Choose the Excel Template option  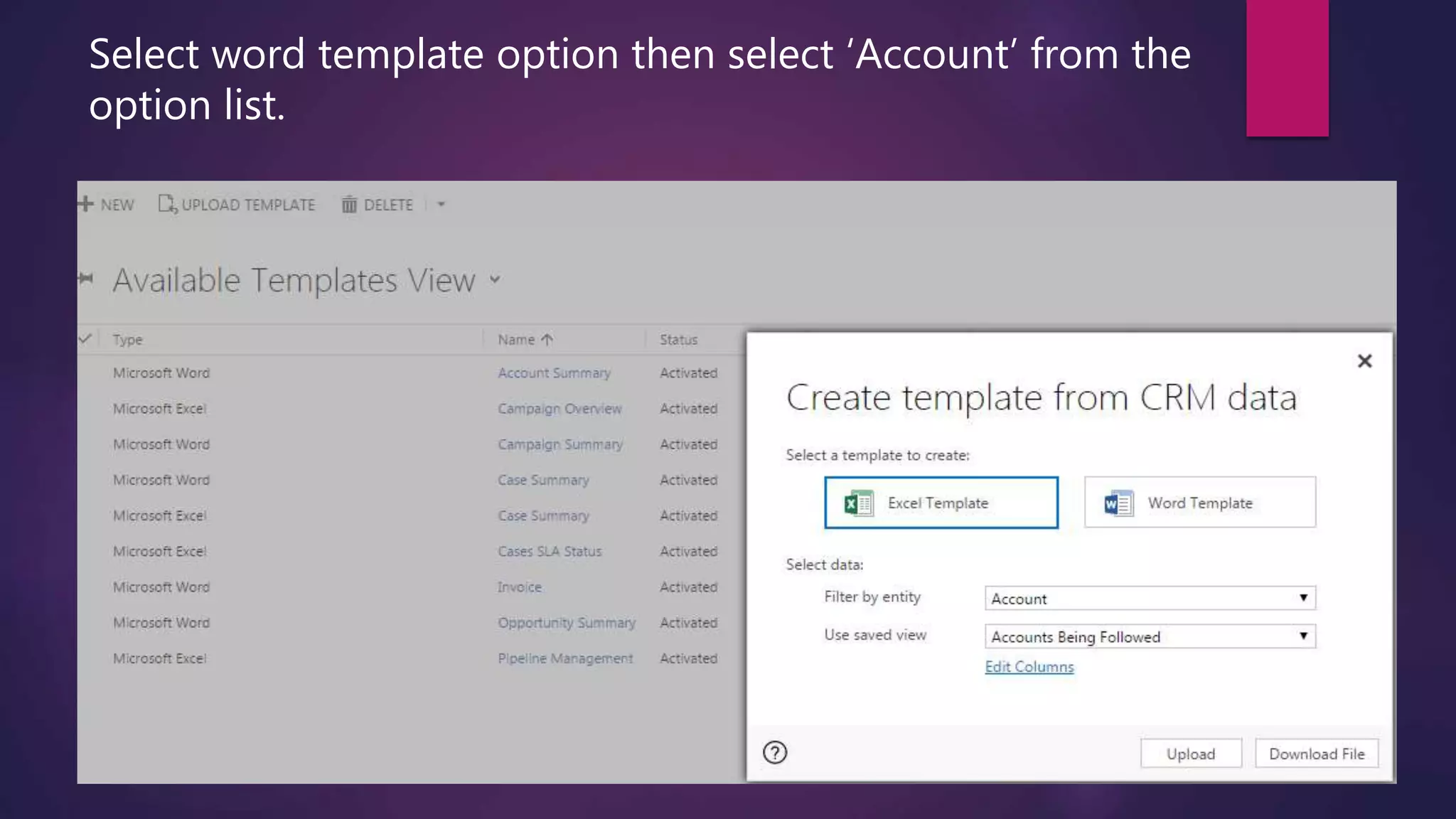(x=941, y=503)
